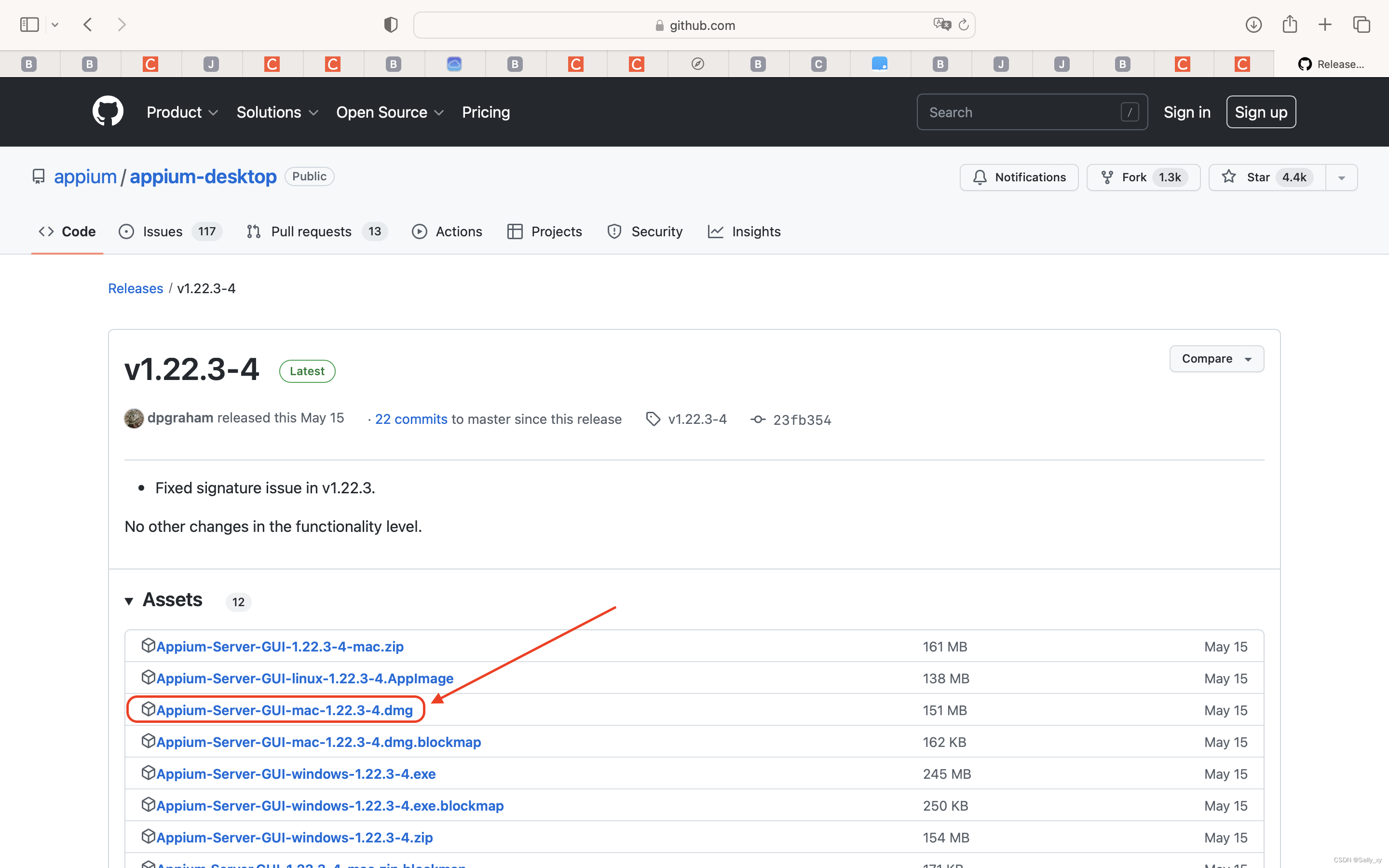This screenshot has width=1389, height=868.
Task: Download Appium-Server-GUI-windows-1.22.3-4.exe
Action: click(296, 774)
